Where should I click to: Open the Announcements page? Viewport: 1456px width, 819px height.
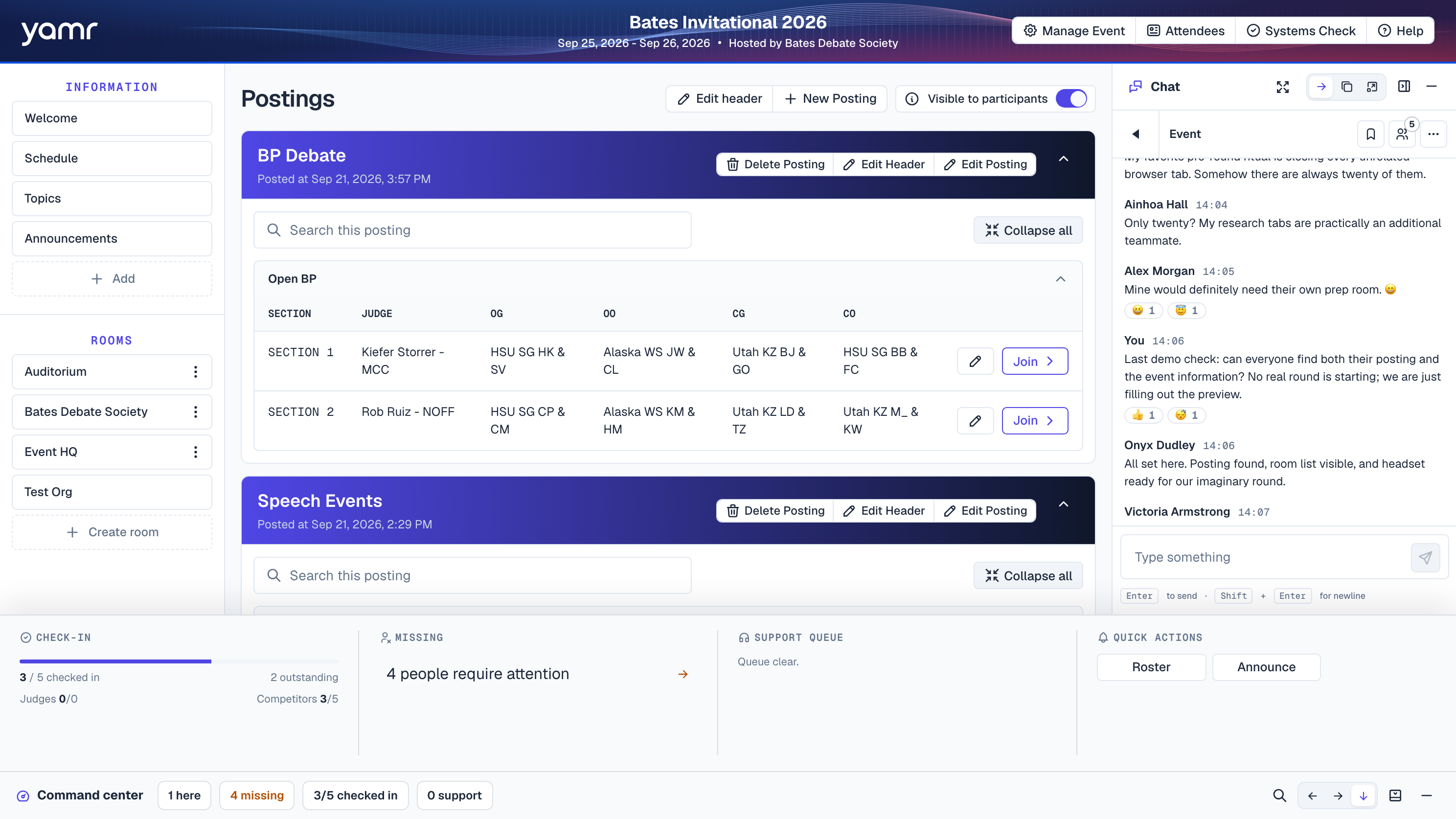112,239
